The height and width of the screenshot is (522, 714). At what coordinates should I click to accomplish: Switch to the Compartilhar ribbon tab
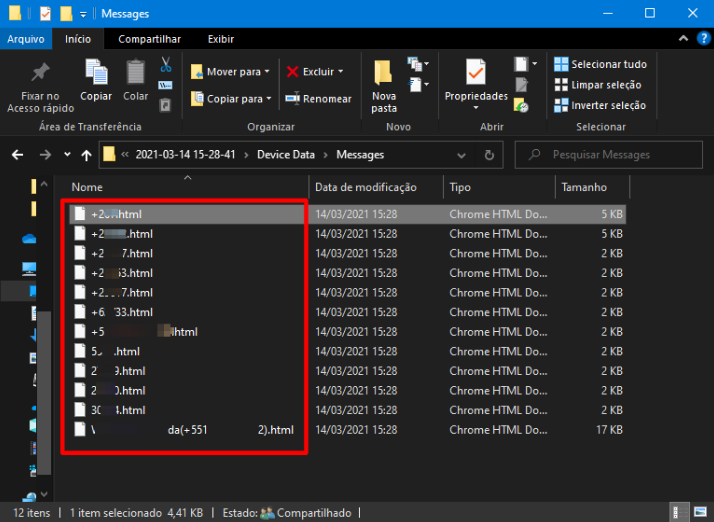[x=149, y=39]
